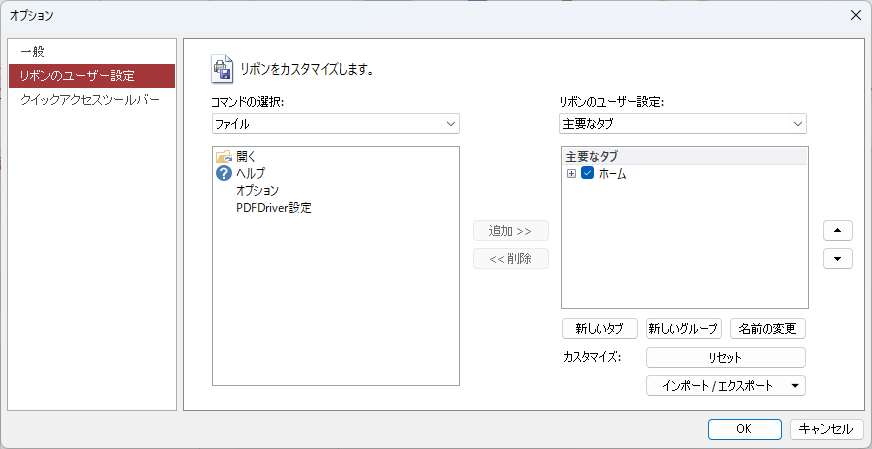This screenshot has width=872, height=449.
Task: Close the オプション dialog
Action: tap(856, 15)
